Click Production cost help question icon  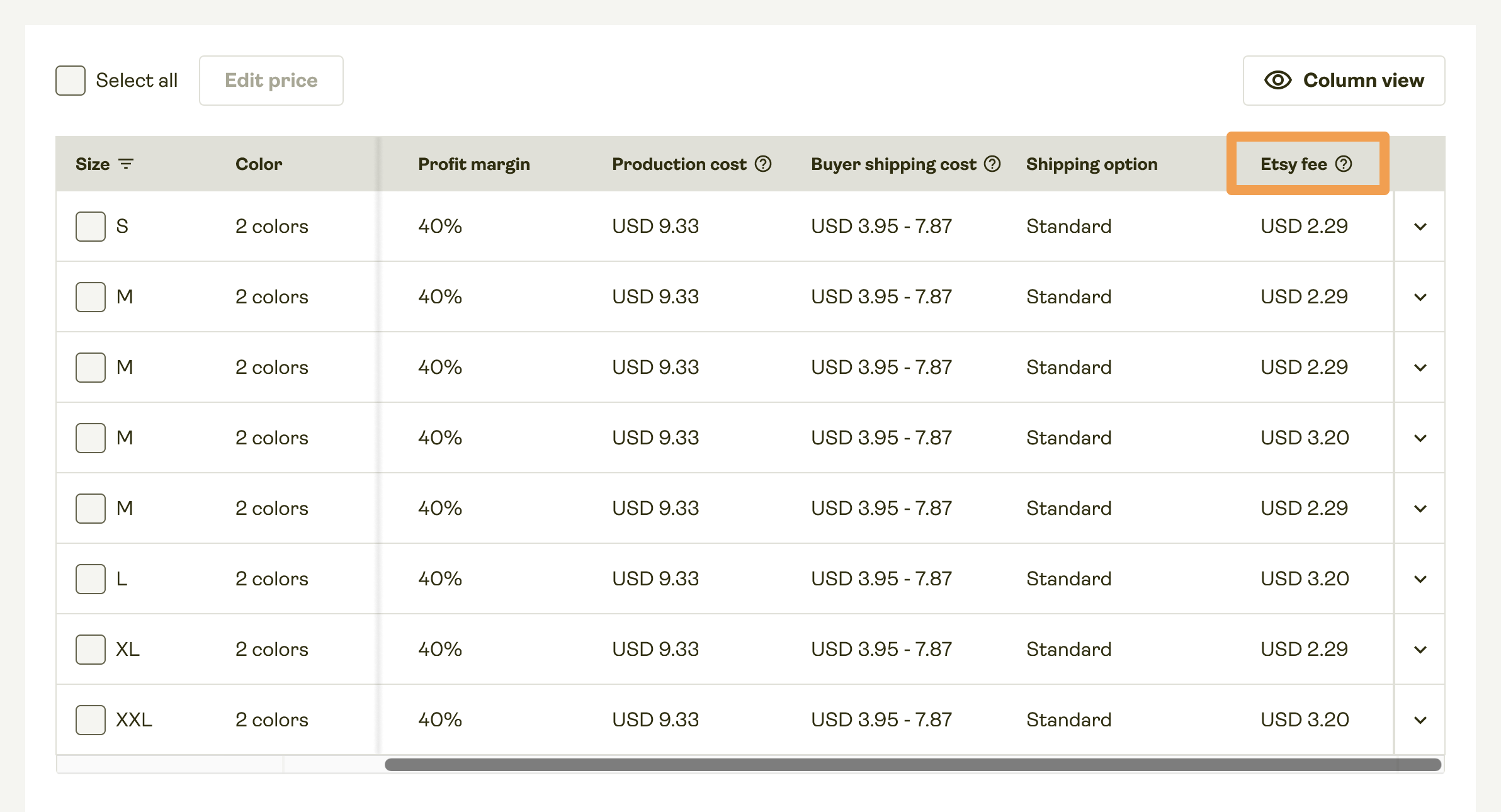point(763,164)
